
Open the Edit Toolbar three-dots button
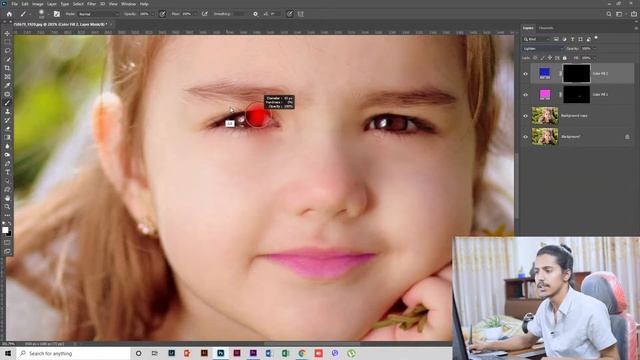click(x=7, y=215)
